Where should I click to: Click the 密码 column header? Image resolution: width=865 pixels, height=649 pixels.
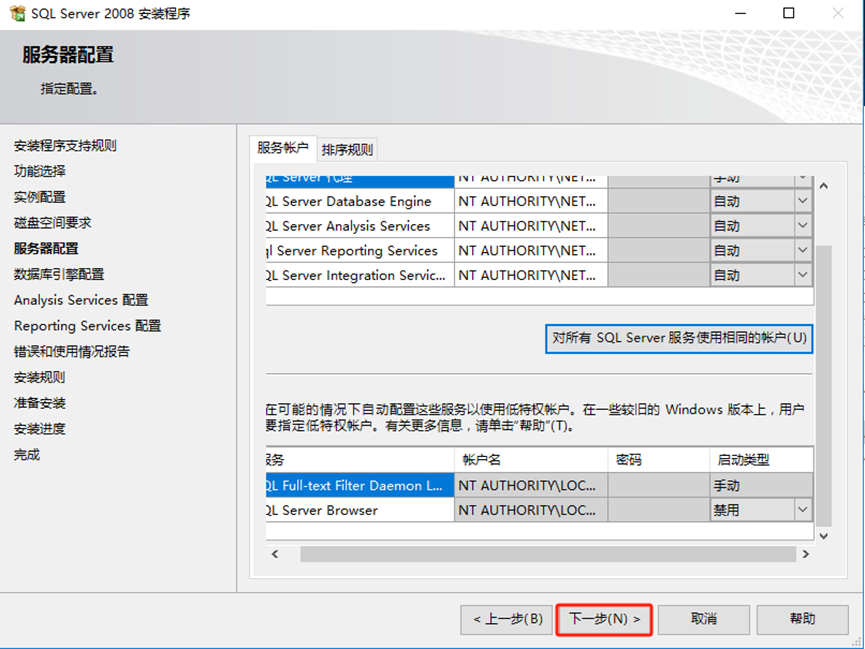pos(659,460)
